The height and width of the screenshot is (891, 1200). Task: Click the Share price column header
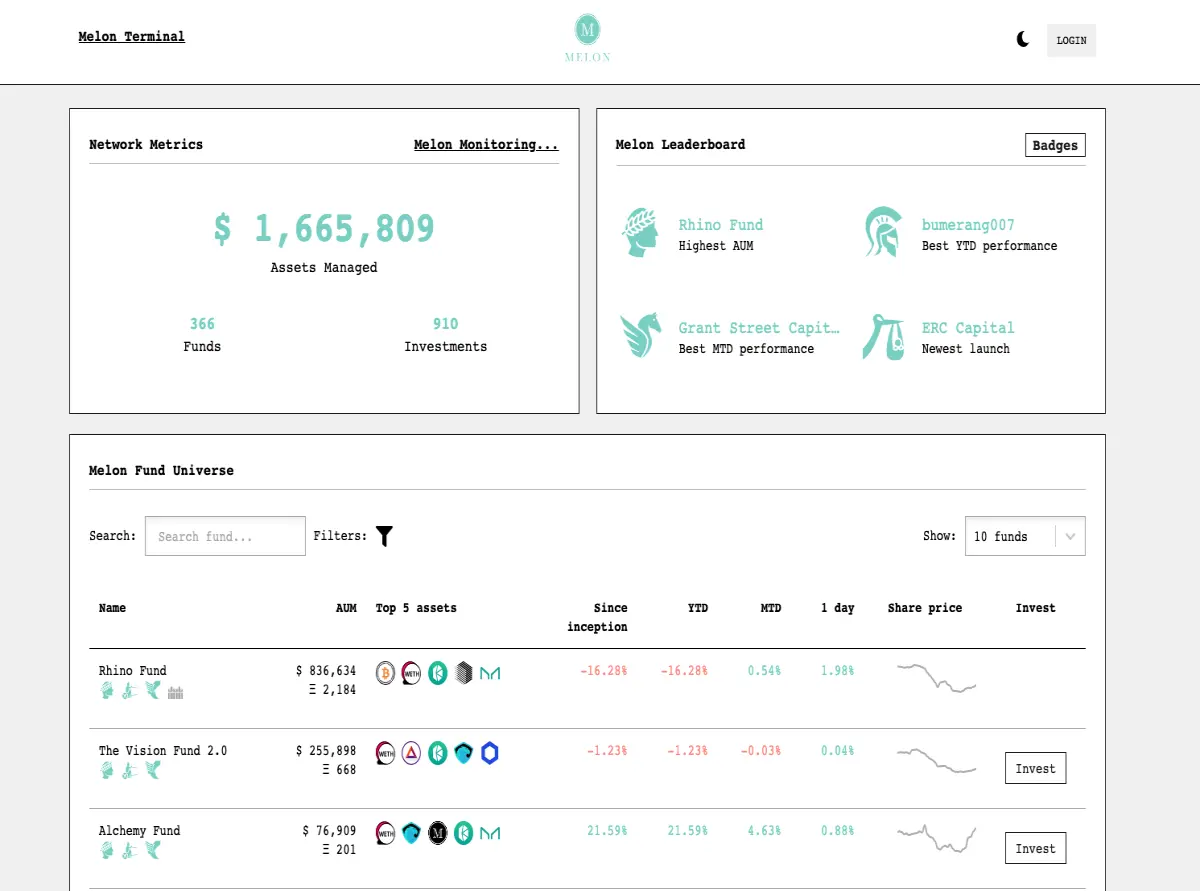[925, 608]
